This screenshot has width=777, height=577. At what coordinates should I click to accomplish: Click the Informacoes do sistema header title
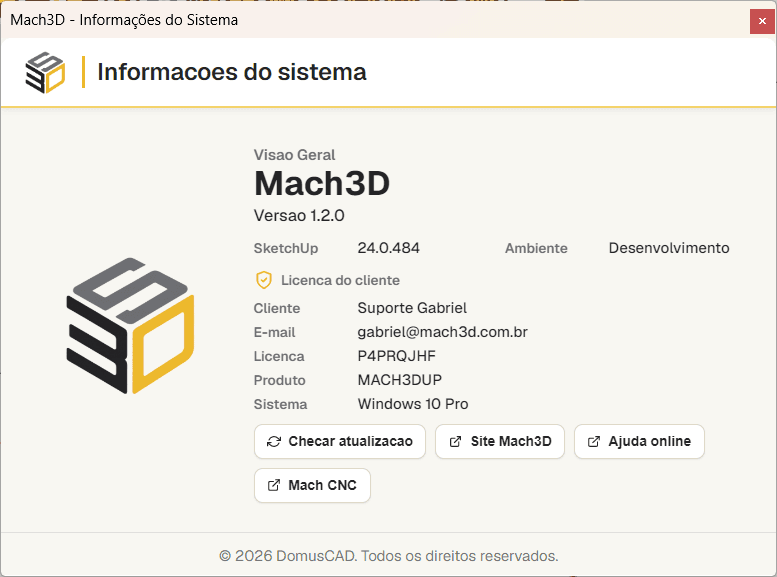(x=232, y=72)
